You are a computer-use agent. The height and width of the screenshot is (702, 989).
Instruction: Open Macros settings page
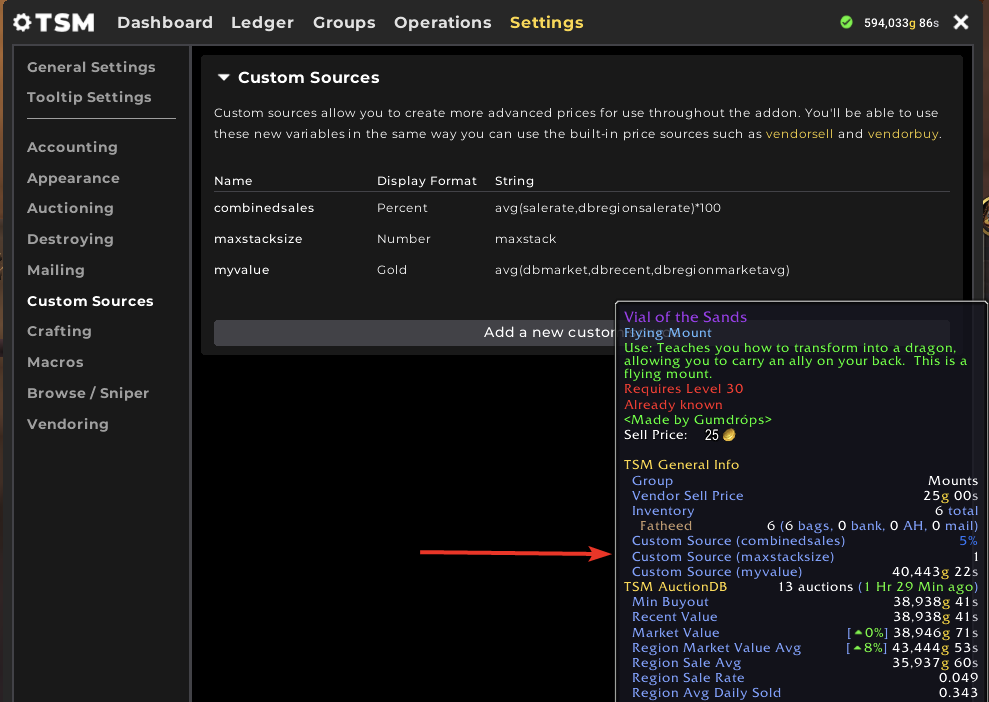click(55, 362)
